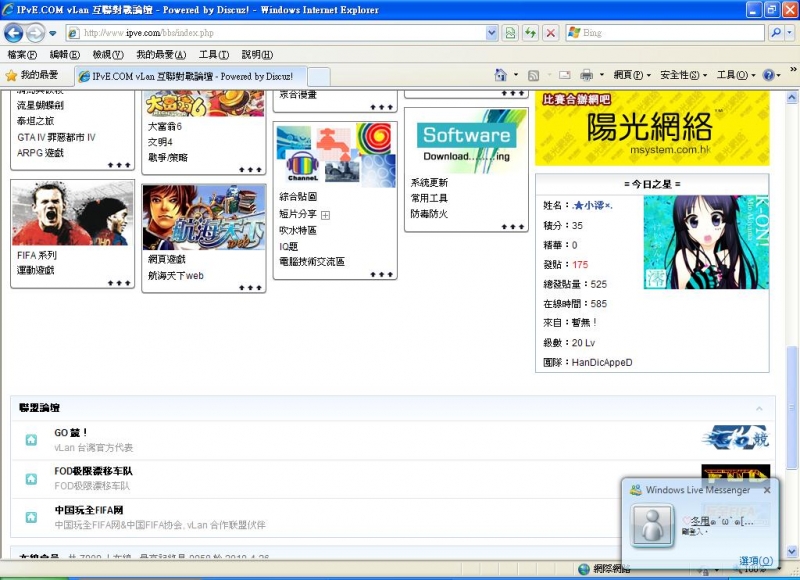Click the Home icon on the command bar

pyautogui.click(x=501, y=75)
